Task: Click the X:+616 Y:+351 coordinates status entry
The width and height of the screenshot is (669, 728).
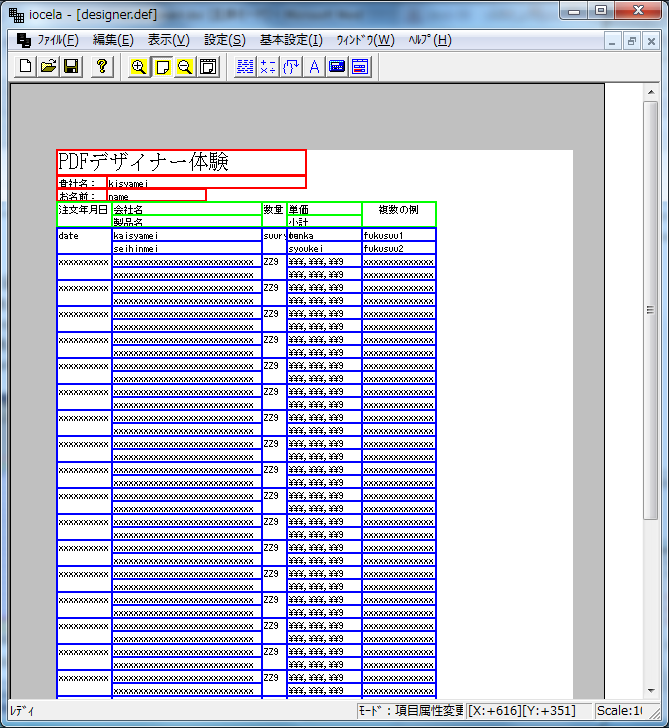Action: [x=528, y=711]
